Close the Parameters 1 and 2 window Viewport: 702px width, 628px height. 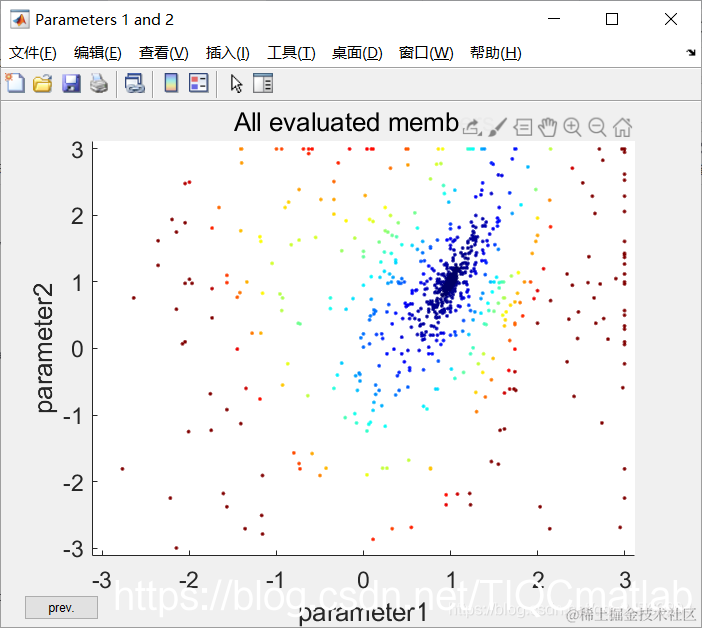point(671,19)
